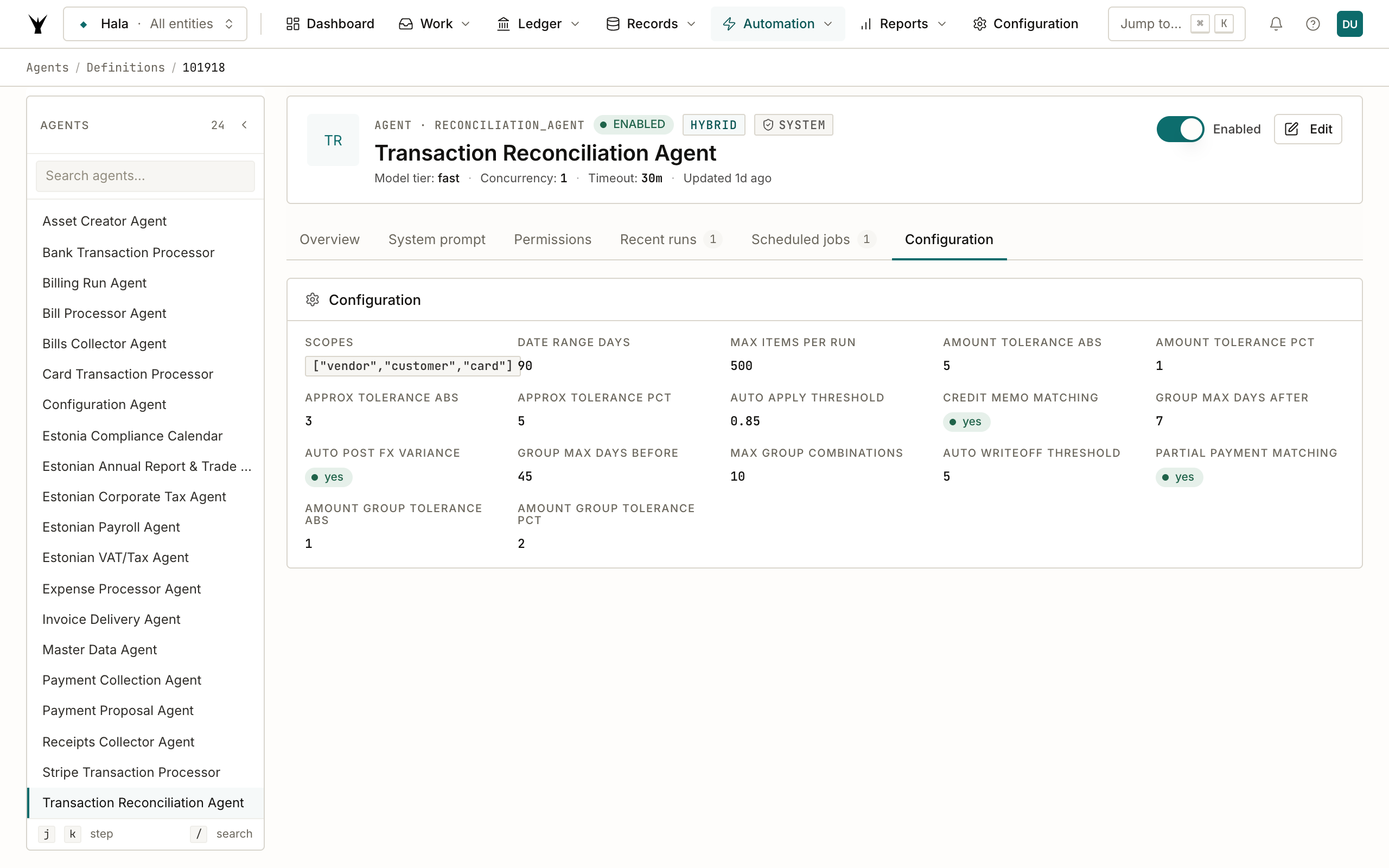
Task: Click the Max Items Per Run value 500
Action: pyautogui.click(x=741, y=366)
